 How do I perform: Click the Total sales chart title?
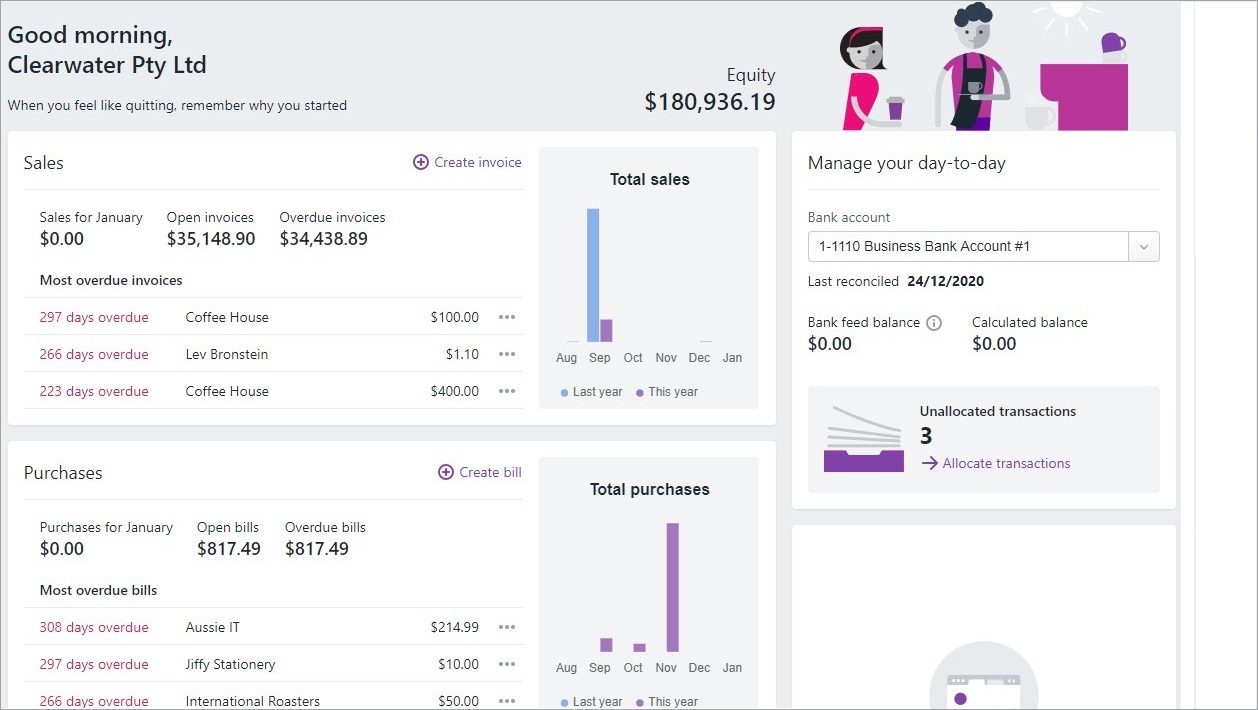(x=650, y=180)
